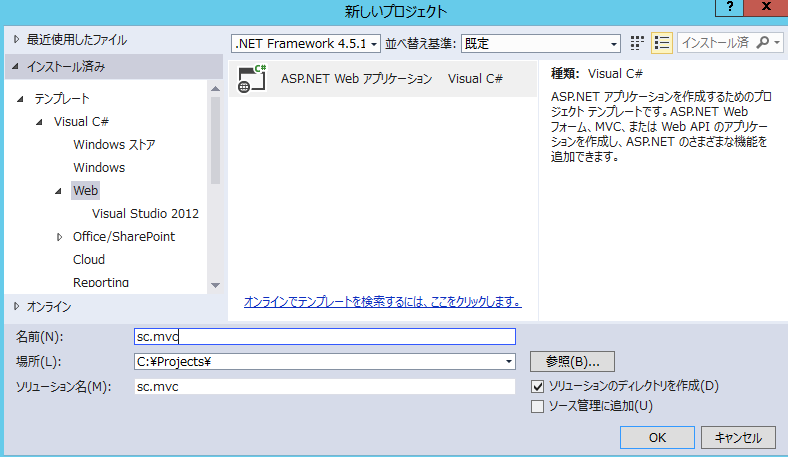Click the template tree scrollbar thumb

point(216,141)
